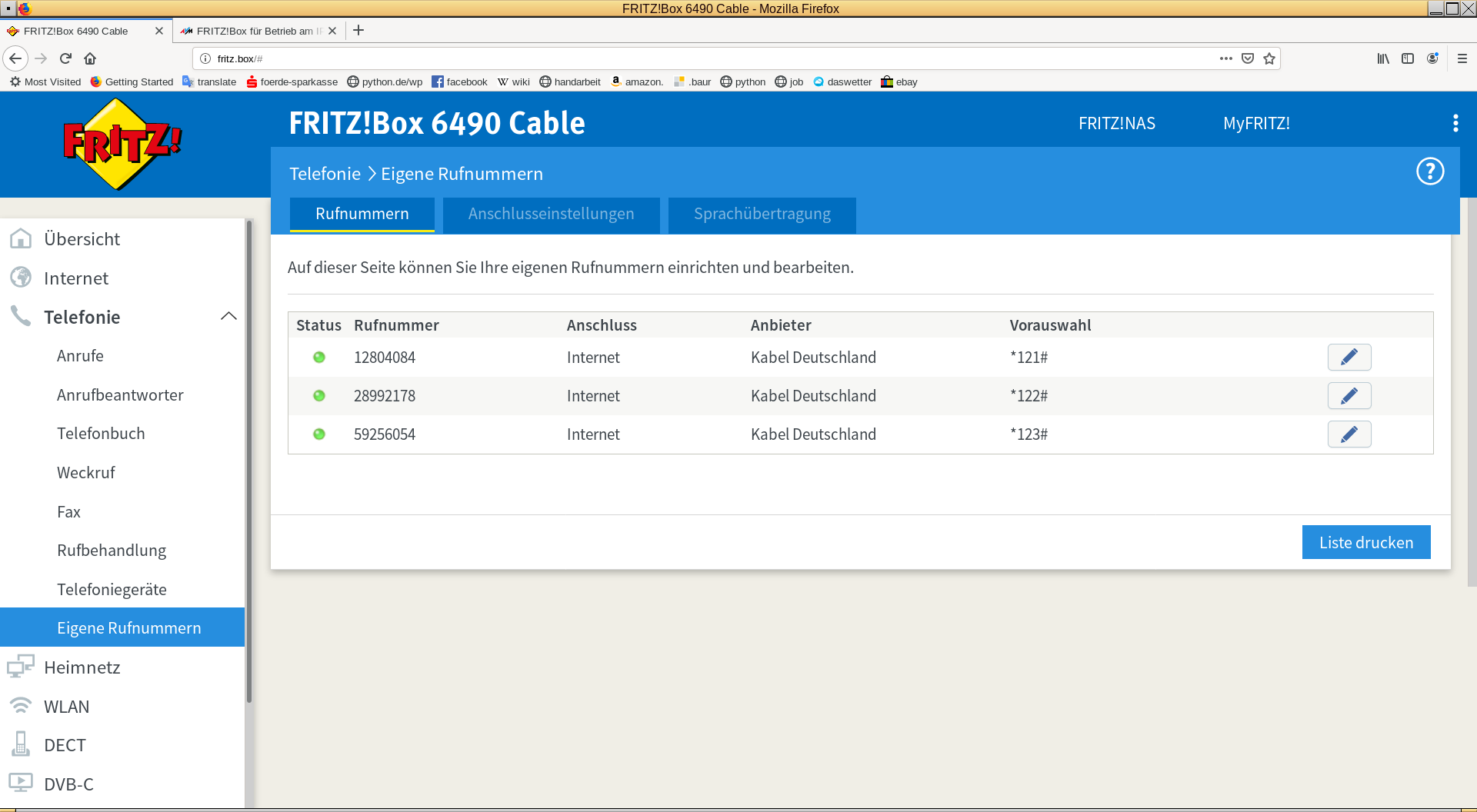This screenshot has height=812, width=1477.
Task: Switch to Rufnummern tab
Action: [x=362, y=215]
